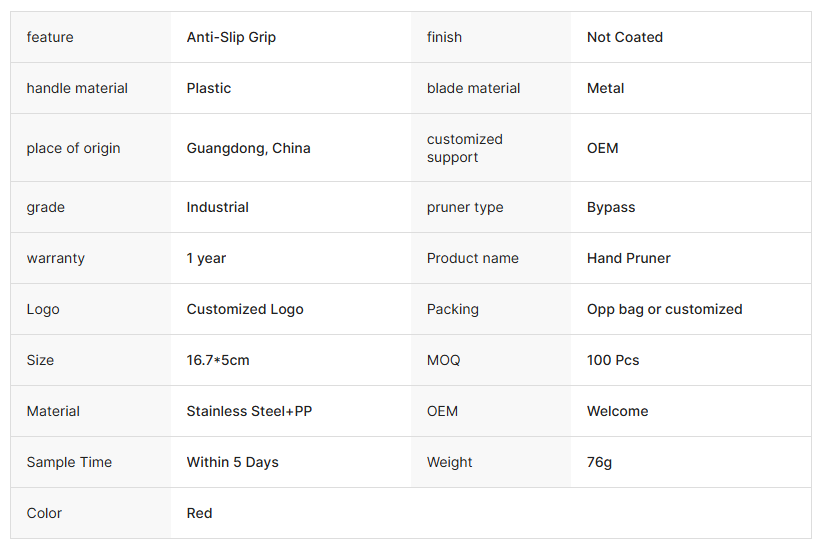
Task: Select 'Opp bag or customized' packing value
Action: [x=664, y=309]
